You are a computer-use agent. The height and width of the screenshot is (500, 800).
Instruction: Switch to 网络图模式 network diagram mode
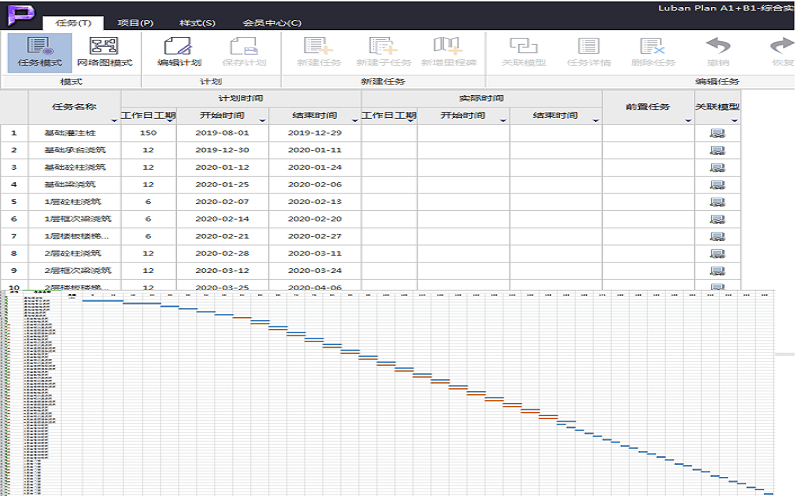pos(105,53)
